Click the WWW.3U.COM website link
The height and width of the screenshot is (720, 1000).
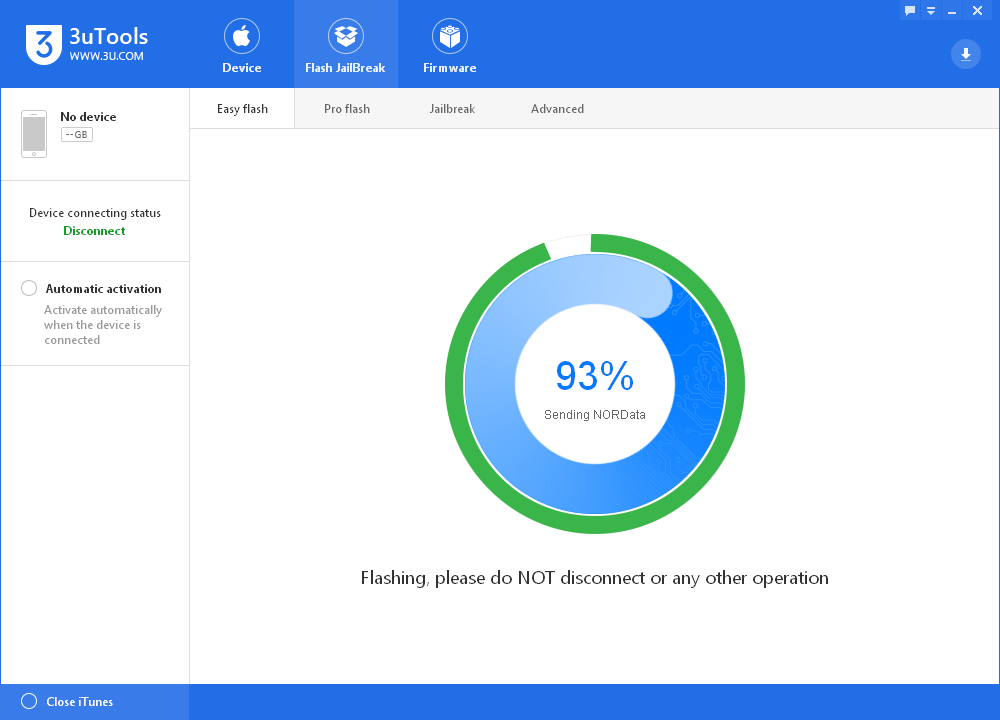point(107,56)
